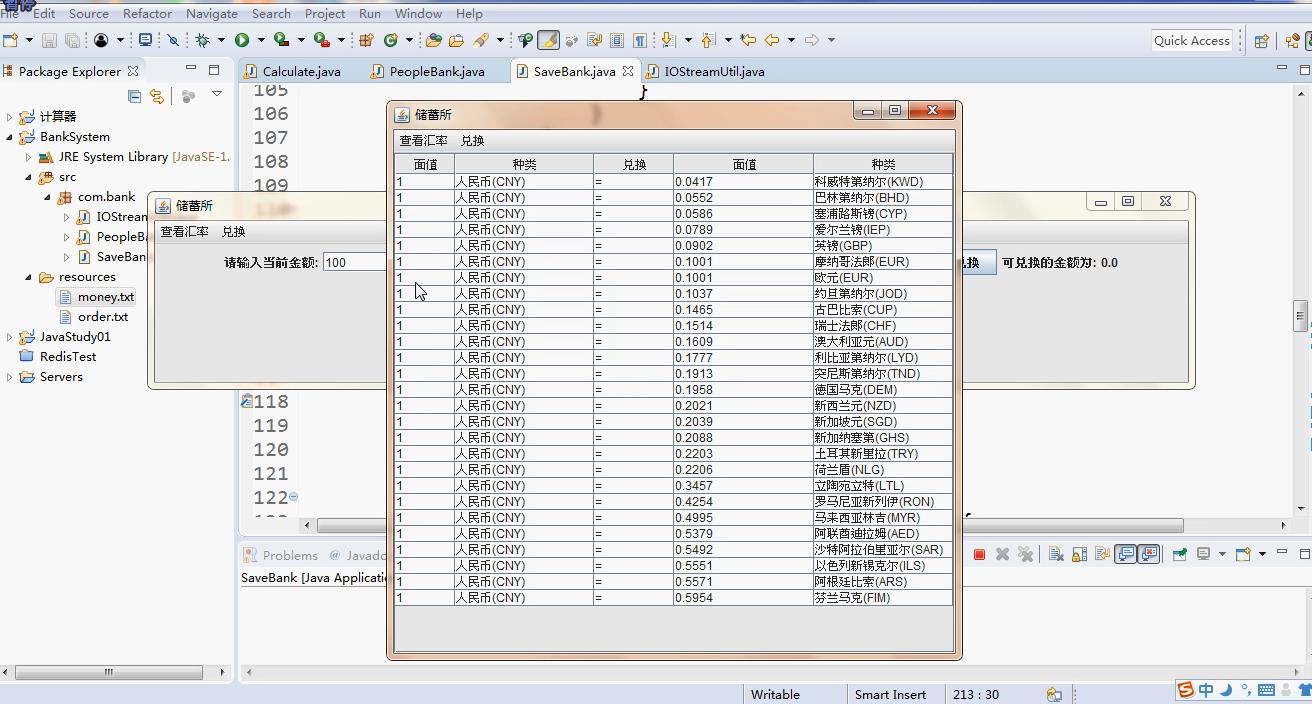Expand the 计算器 project node
The height and width of the screenshot is (704, 1312).
coord(10,117)
